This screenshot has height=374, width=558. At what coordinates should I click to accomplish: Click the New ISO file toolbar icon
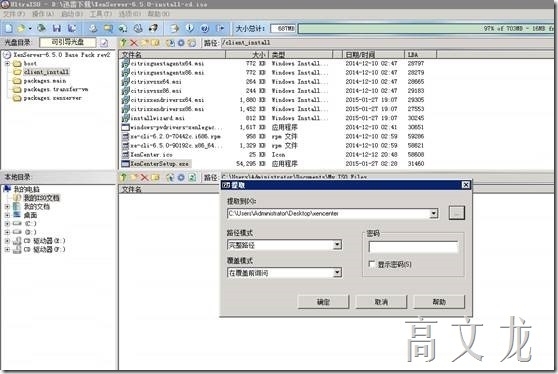(9, 28)
